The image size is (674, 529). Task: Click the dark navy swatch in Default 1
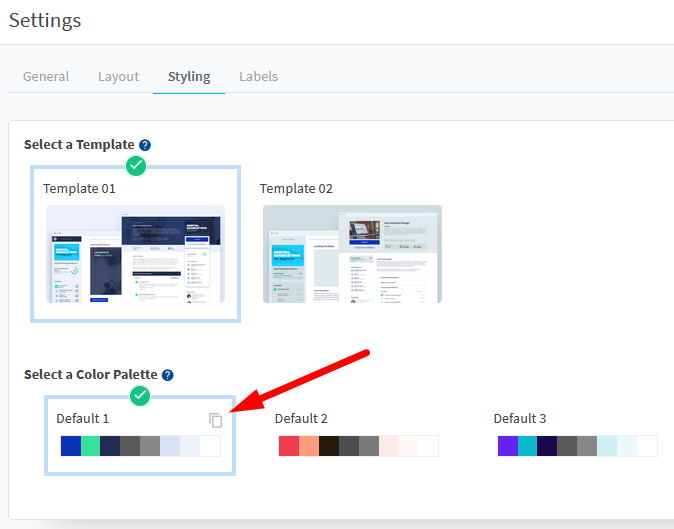click(110, 446)
